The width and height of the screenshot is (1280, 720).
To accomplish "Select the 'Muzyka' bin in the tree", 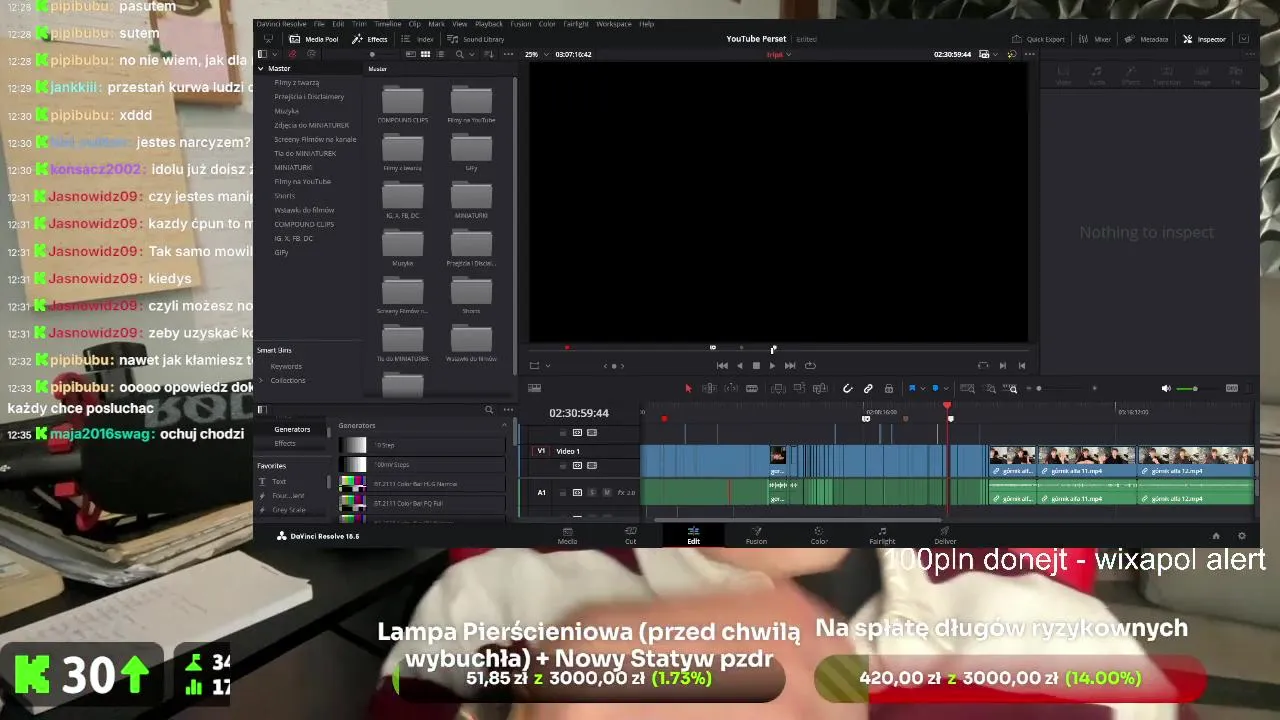I will pyautogui.click(x=287, y=111).
